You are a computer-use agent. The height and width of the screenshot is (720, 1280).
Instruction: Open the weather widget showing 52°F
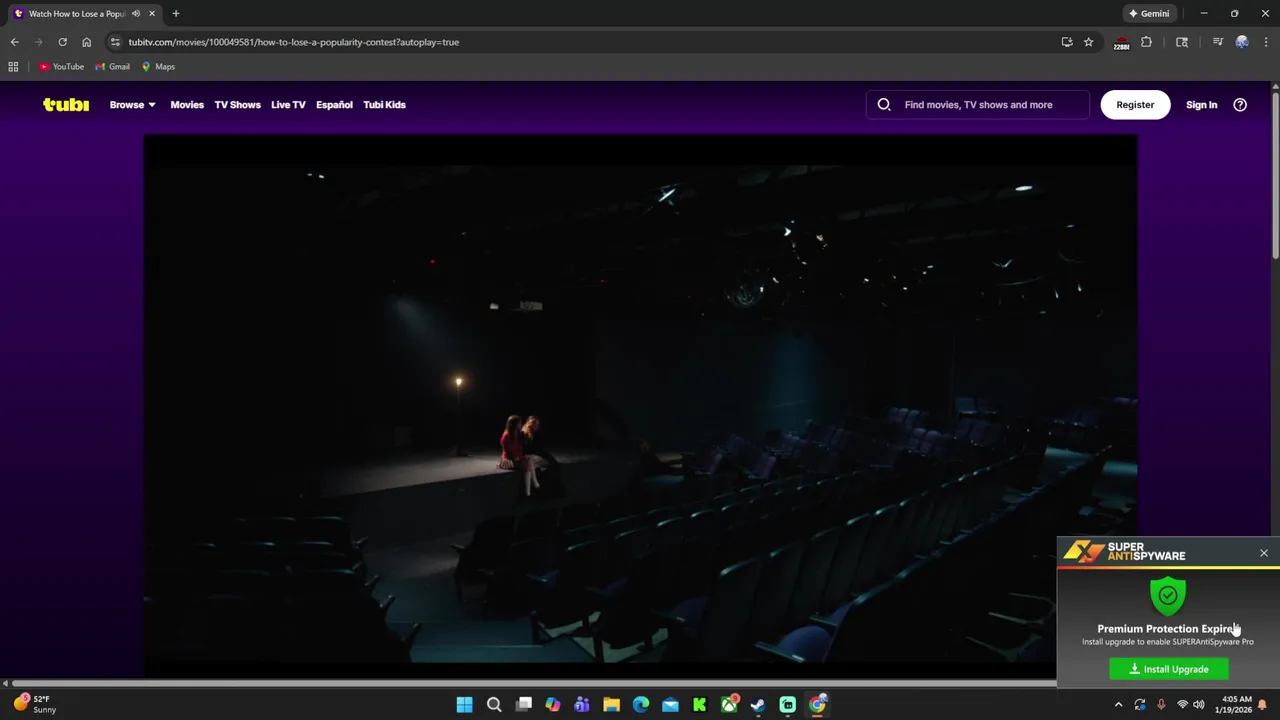35,704
